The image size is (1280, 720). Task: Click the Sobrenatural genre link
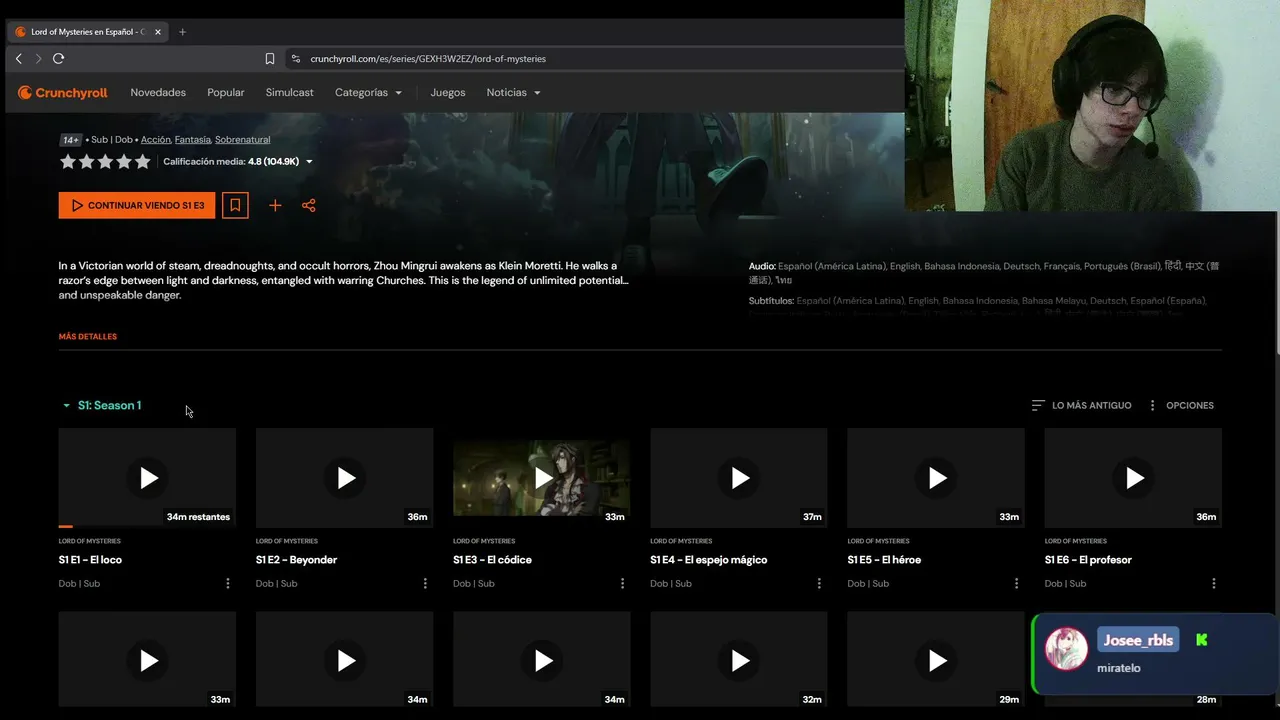tap(242, 140)
